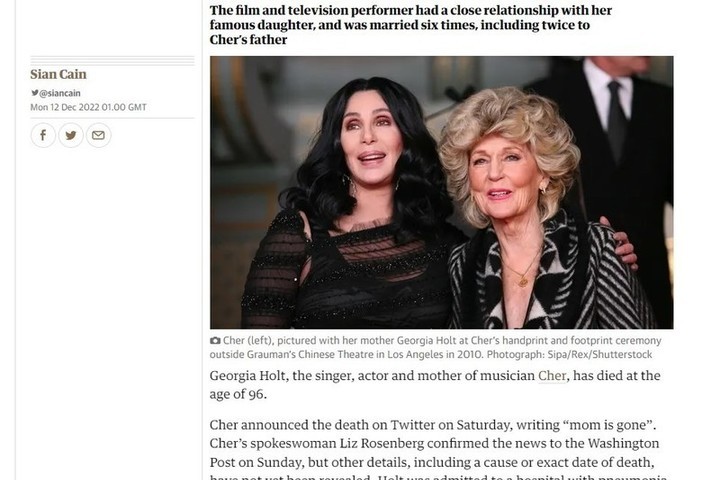720x480 pixels.
Task: Share the article on Facebook
Action: pyautogui.click(x=43, y=136)
